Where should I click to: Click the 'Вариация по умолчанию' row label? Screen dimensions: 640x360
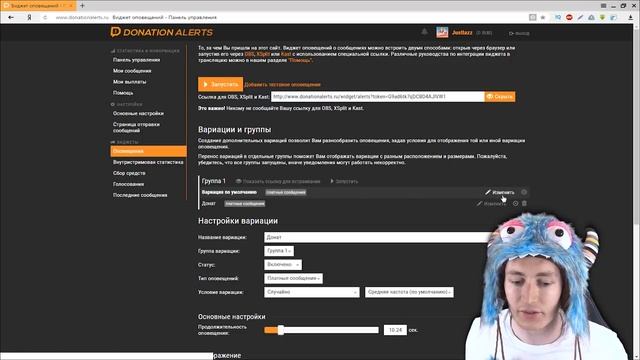click(229, 192)
